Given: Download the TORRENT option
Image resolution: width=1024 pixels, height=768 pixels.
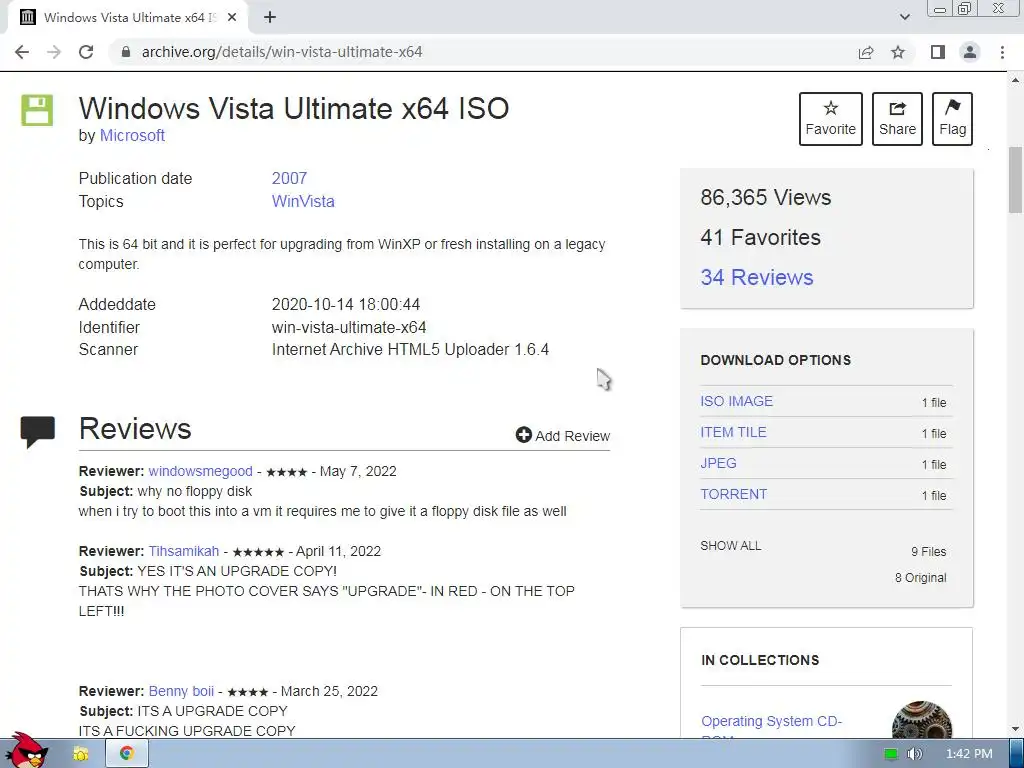Looking at the screenshot, I should tap(733, 494).
